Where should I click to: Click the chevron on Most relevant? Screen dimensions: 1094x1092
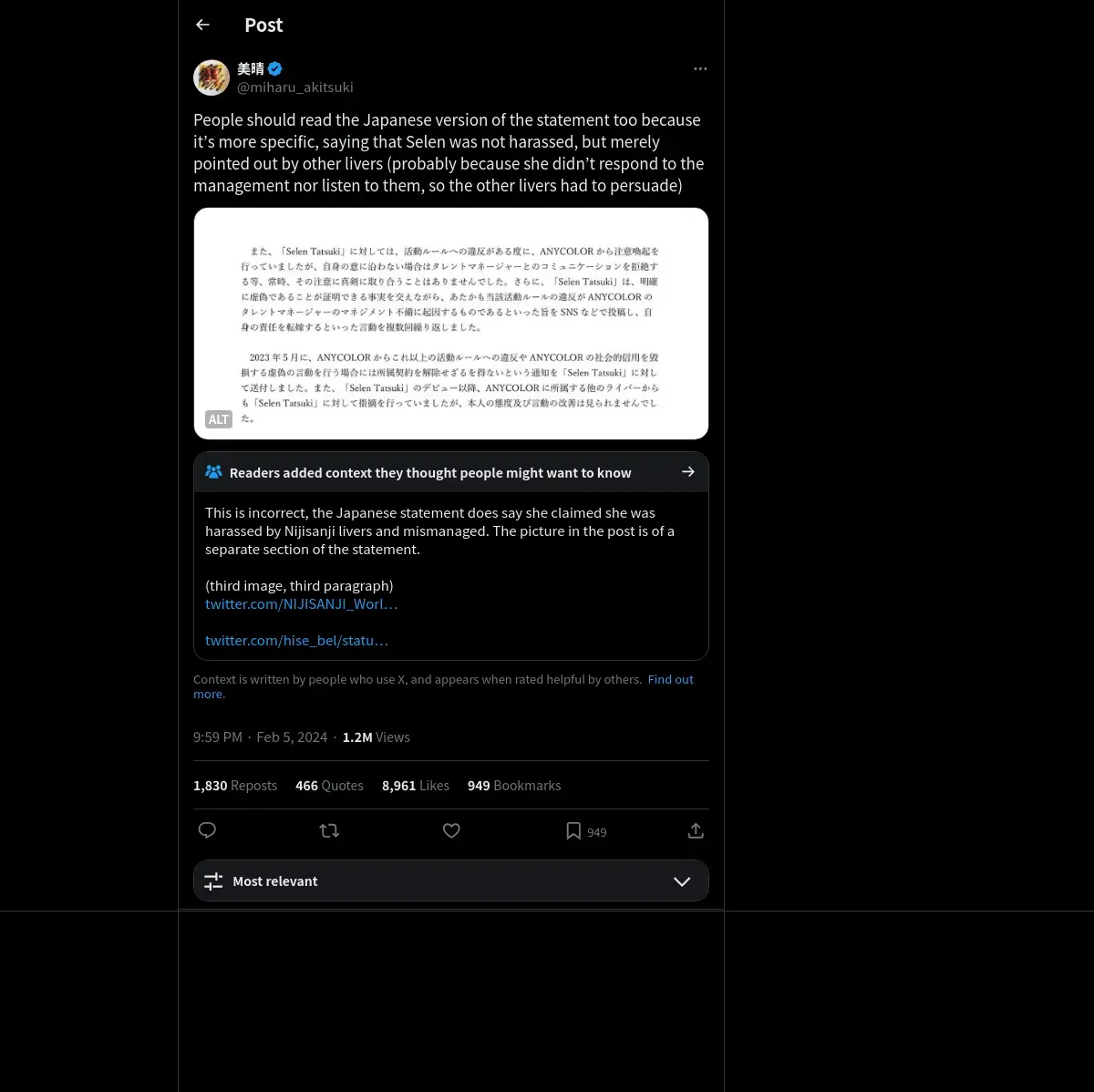point(682,881)
